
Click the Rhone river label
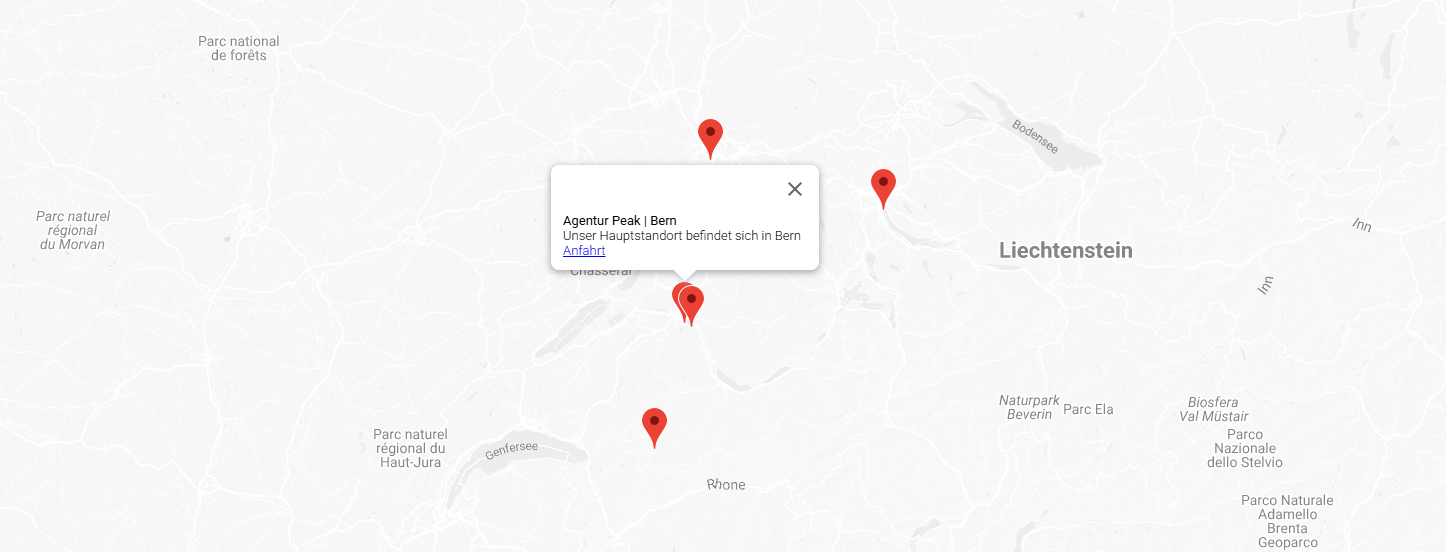point(726,485)
